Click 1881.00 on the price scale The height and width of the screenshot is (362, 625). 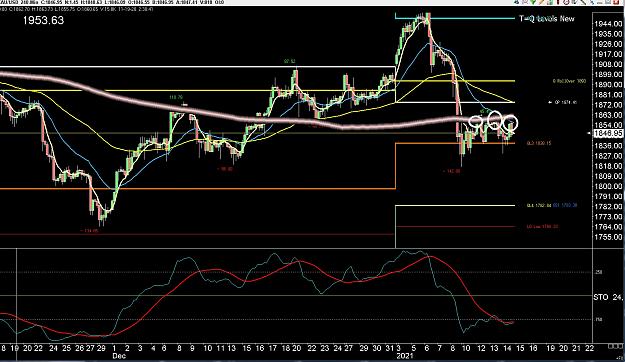[608, 95]
